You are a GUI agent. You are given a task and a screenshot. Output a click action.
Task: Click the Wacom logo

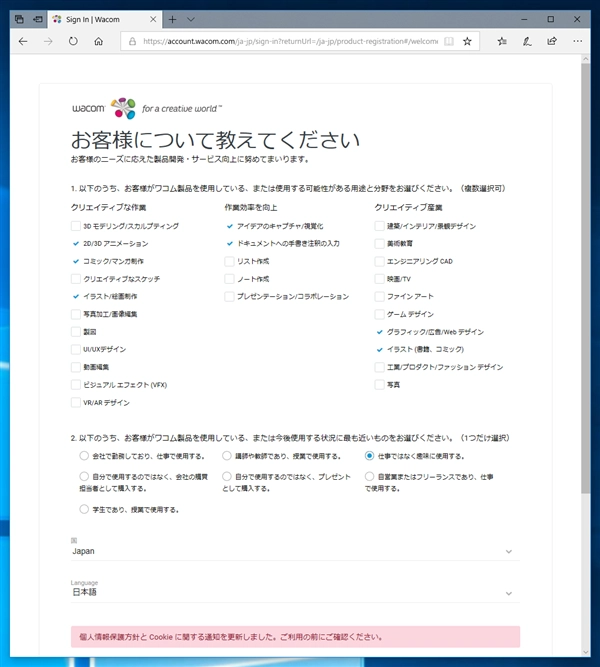(x=104, y=108)
